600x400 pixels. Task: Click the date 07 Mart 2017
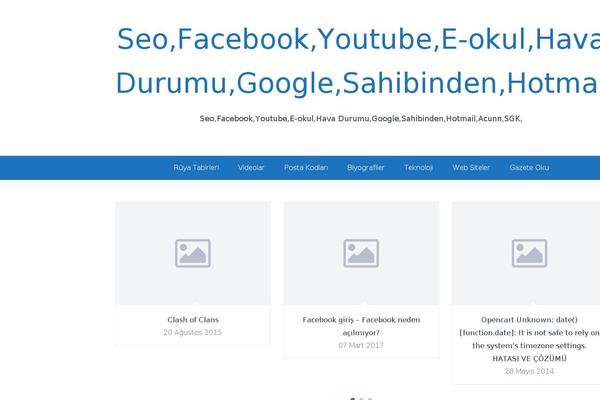pyautogui.click(x=361, y=345)
